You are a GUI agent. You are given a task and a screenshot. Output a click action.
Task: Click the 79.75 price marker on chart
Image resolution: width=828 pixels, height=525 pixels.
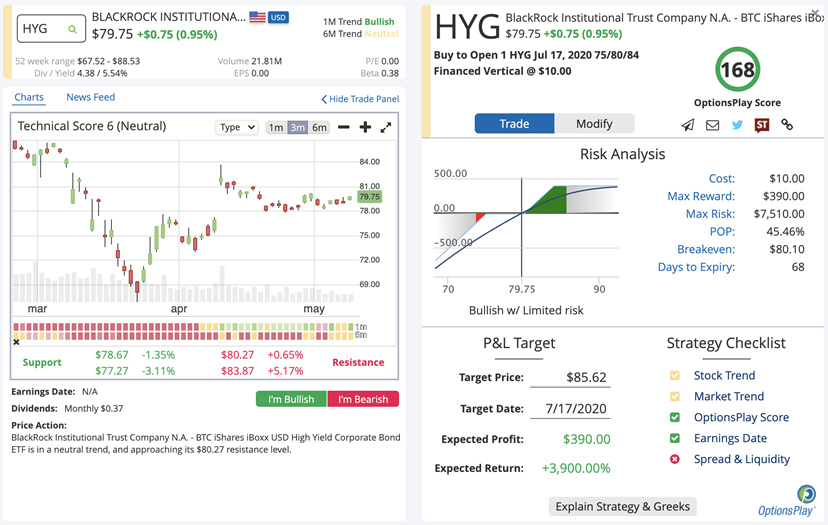point(369,196)
